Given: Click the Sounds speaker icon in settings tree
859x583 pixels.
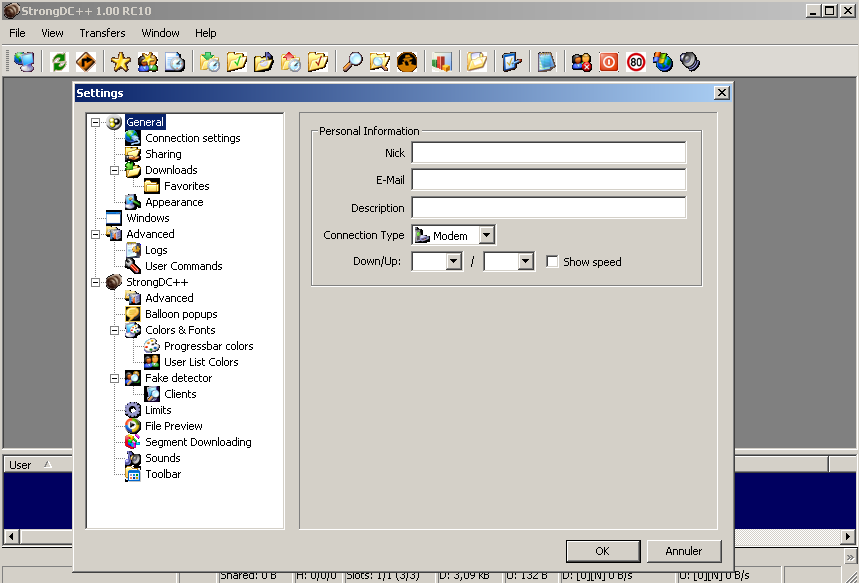Looking at the screenshot, I should (133, 458).
